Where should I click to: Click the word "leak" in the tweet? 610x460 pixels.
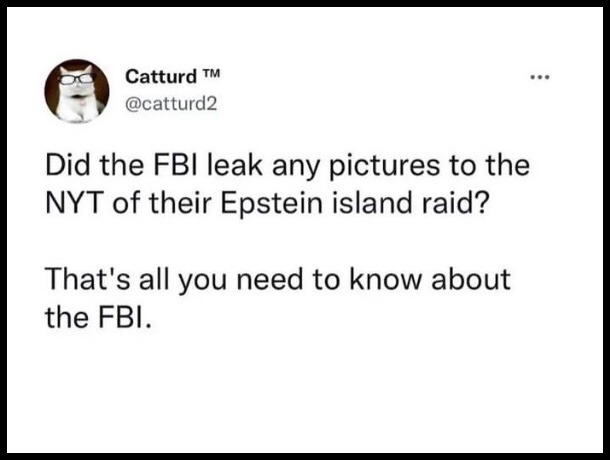click(x=235, y=165)
